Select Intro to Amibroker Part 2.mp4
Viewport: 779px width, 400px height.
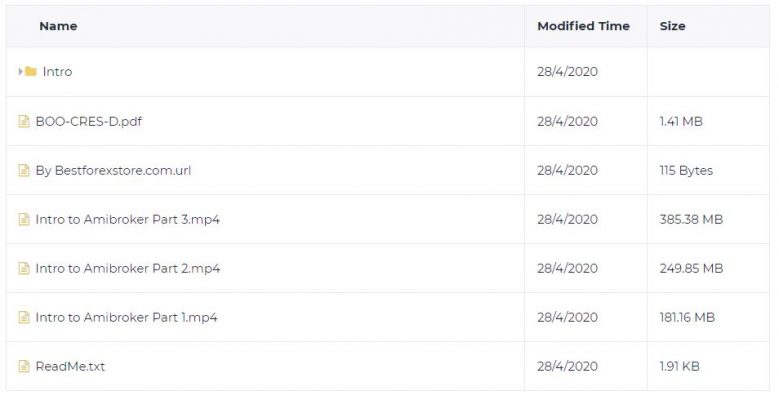(128, 268)
